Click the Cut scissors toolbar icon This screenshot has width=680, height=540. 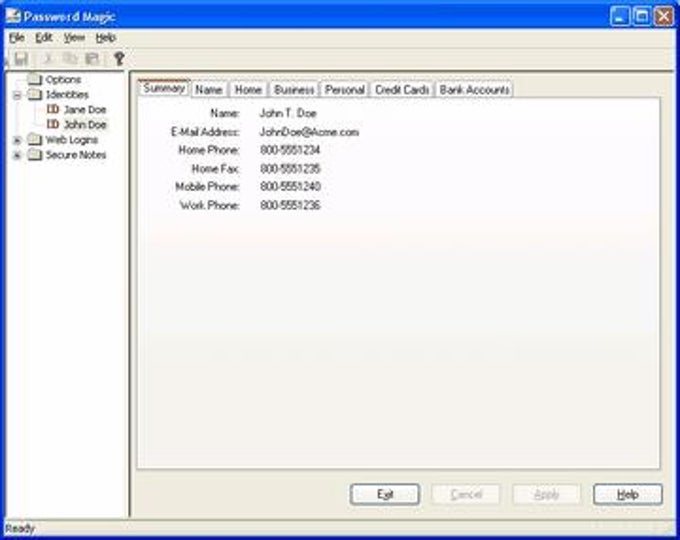click(x=48, y=59)
